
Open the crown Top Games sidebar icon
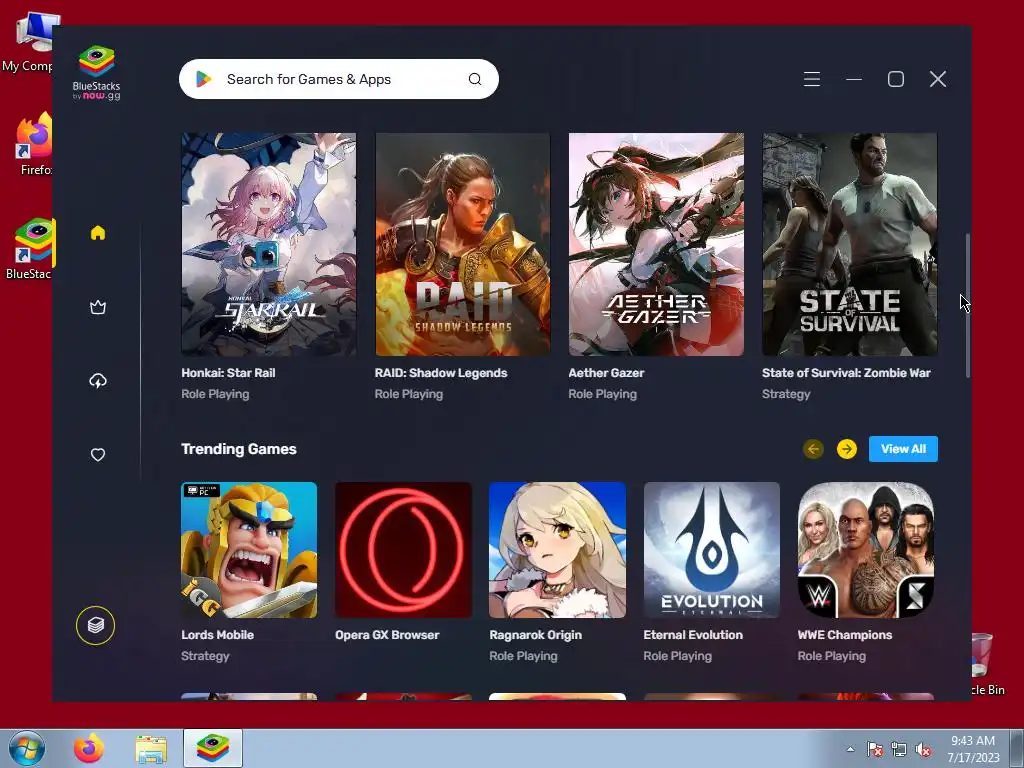pyautogui.click(x=98, y=307)
